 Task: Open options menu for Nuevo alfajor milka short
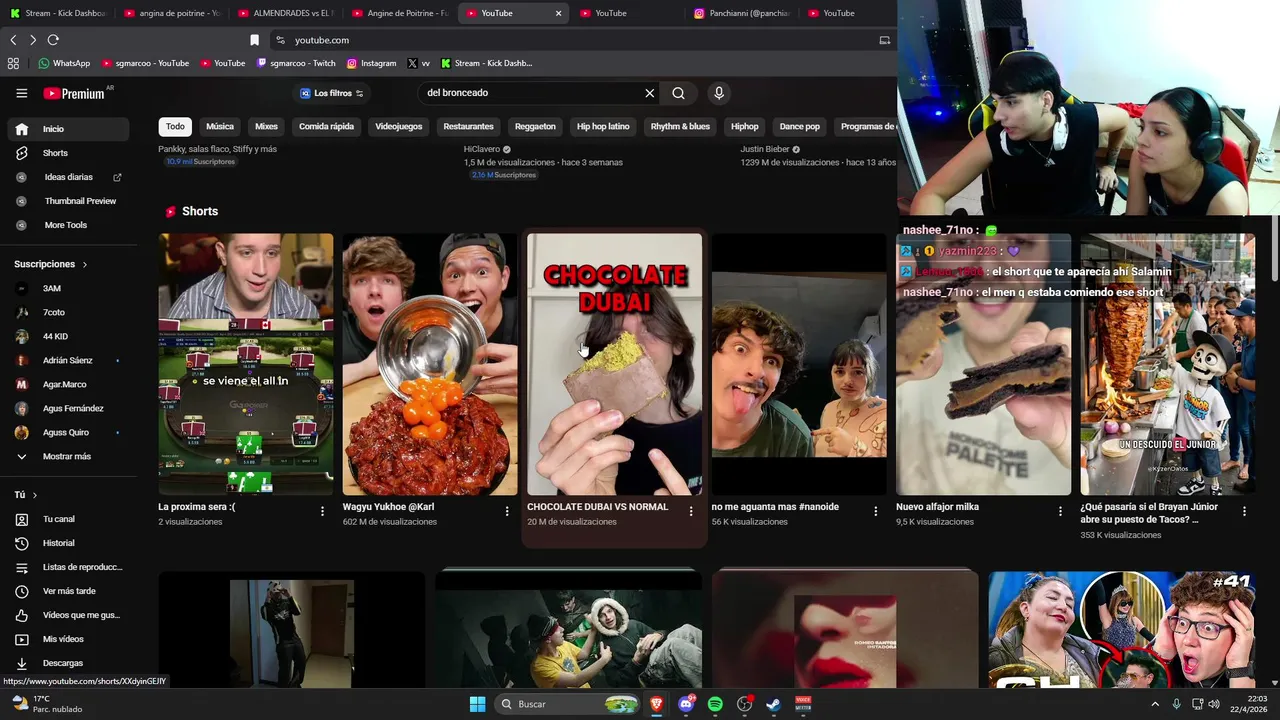pos(1061,511)
